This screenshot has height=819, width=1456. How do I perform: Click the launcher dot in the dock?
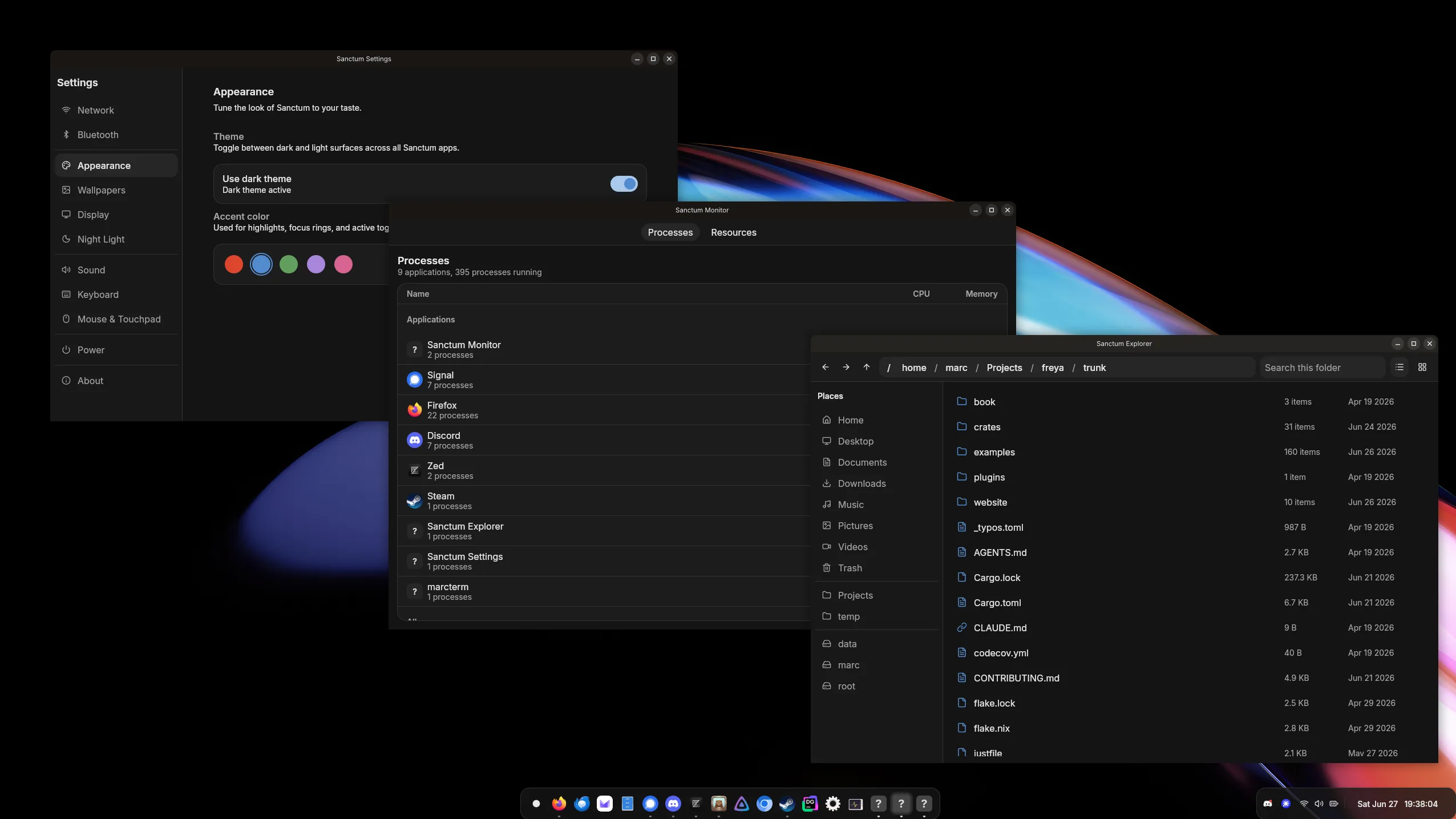536,804
